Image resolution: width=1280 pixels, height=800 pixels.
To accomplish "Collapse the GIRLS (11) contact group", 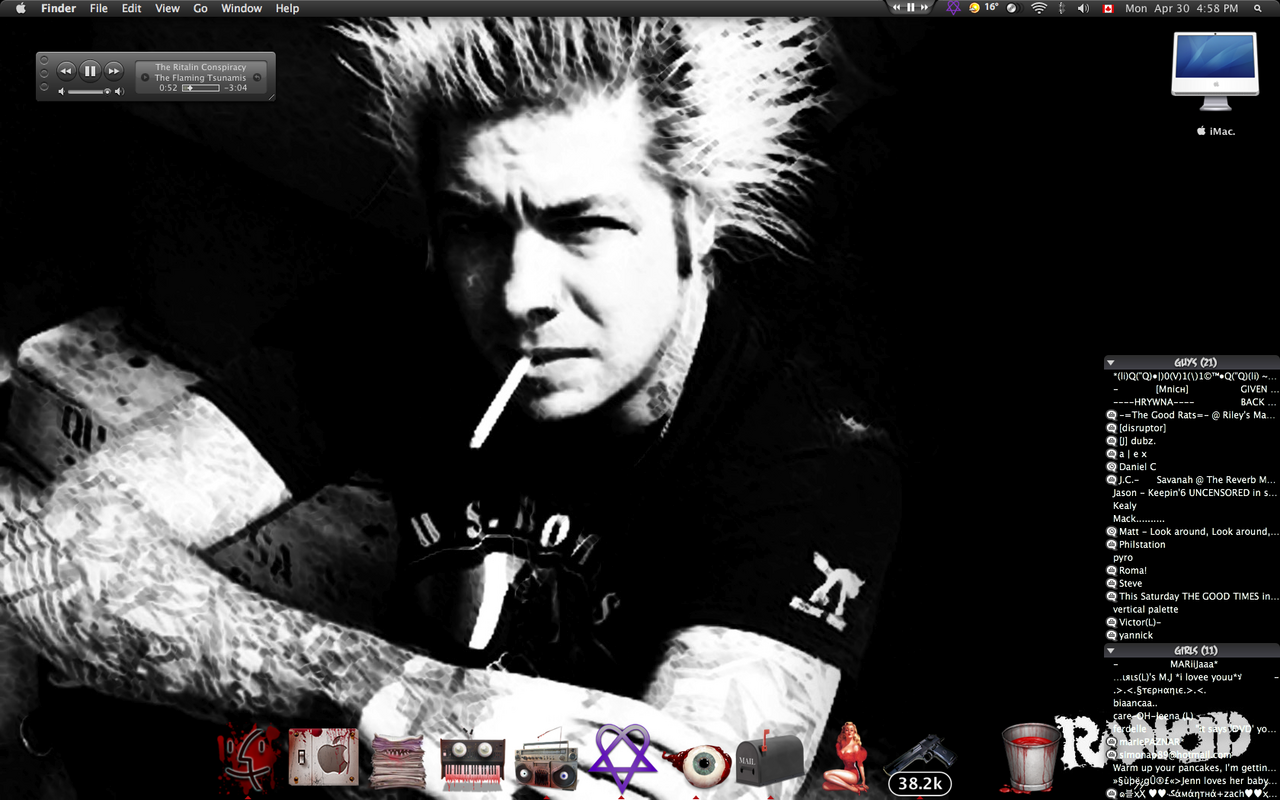I will point(1110,650).
